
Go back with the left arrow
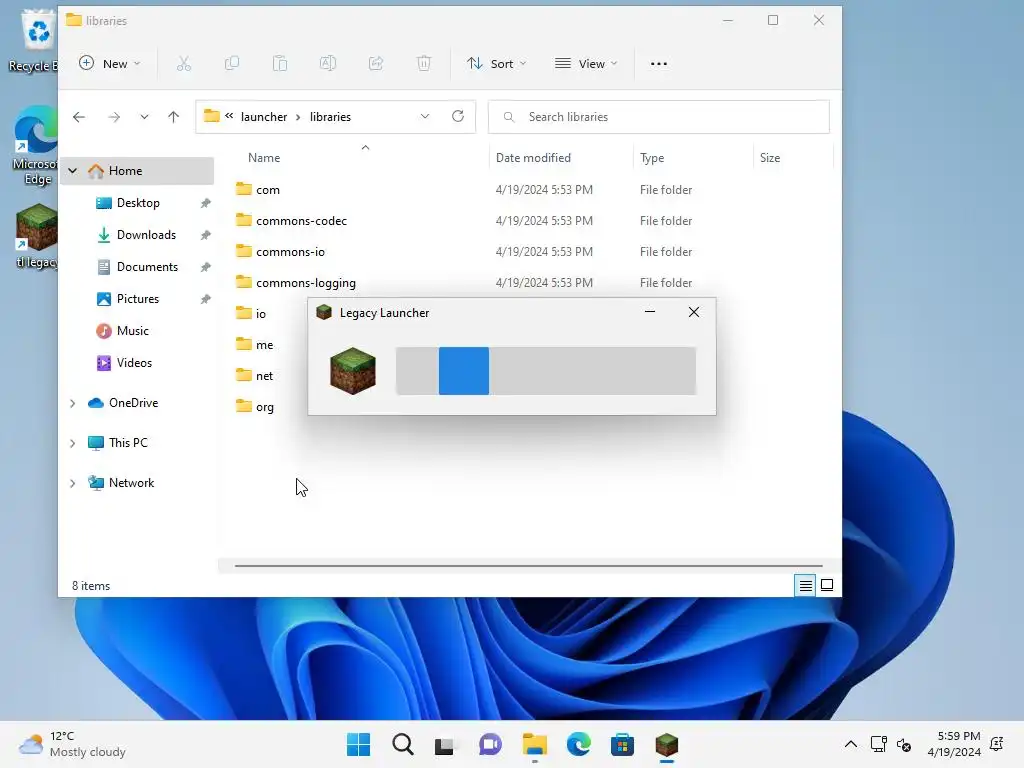[79, 117]
